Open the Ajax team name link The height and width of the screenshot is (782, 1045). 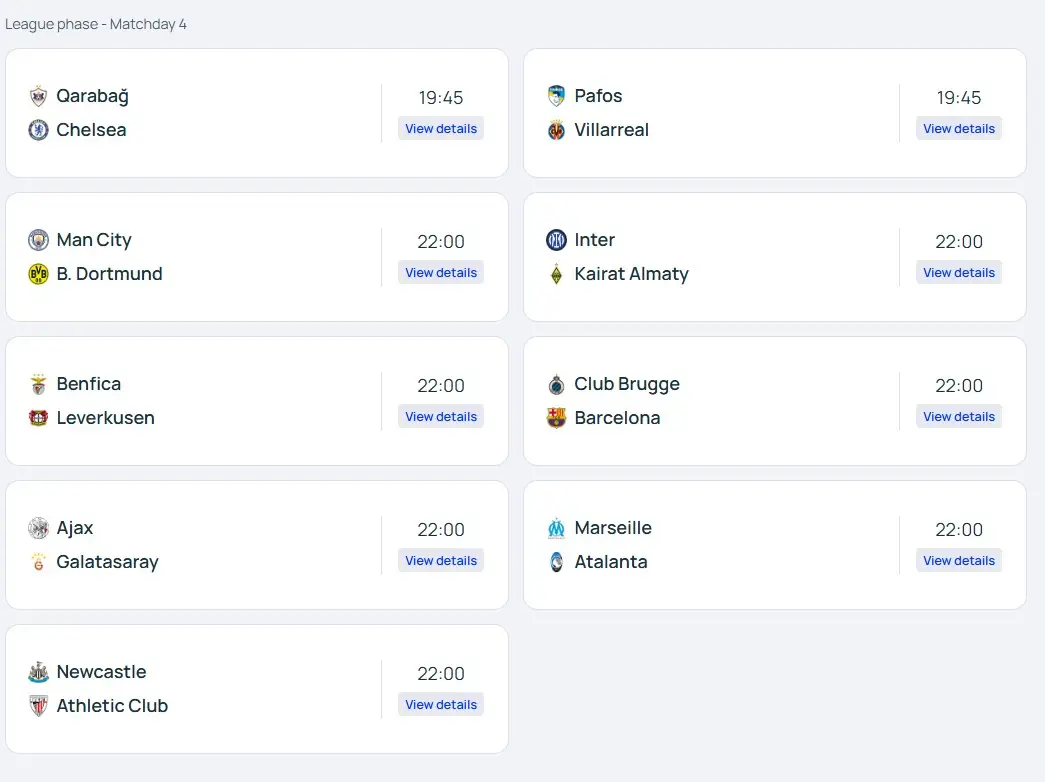[75, 528]
